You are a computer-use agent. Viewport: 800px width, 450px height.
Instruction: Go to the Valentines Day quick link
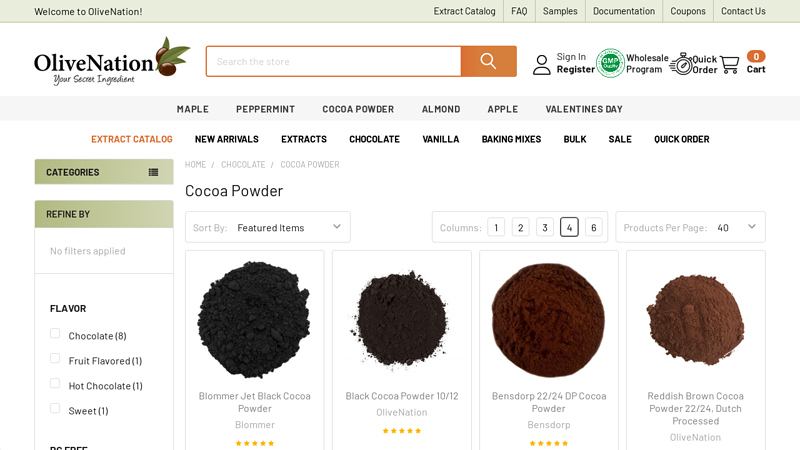(x=584, y=109)
